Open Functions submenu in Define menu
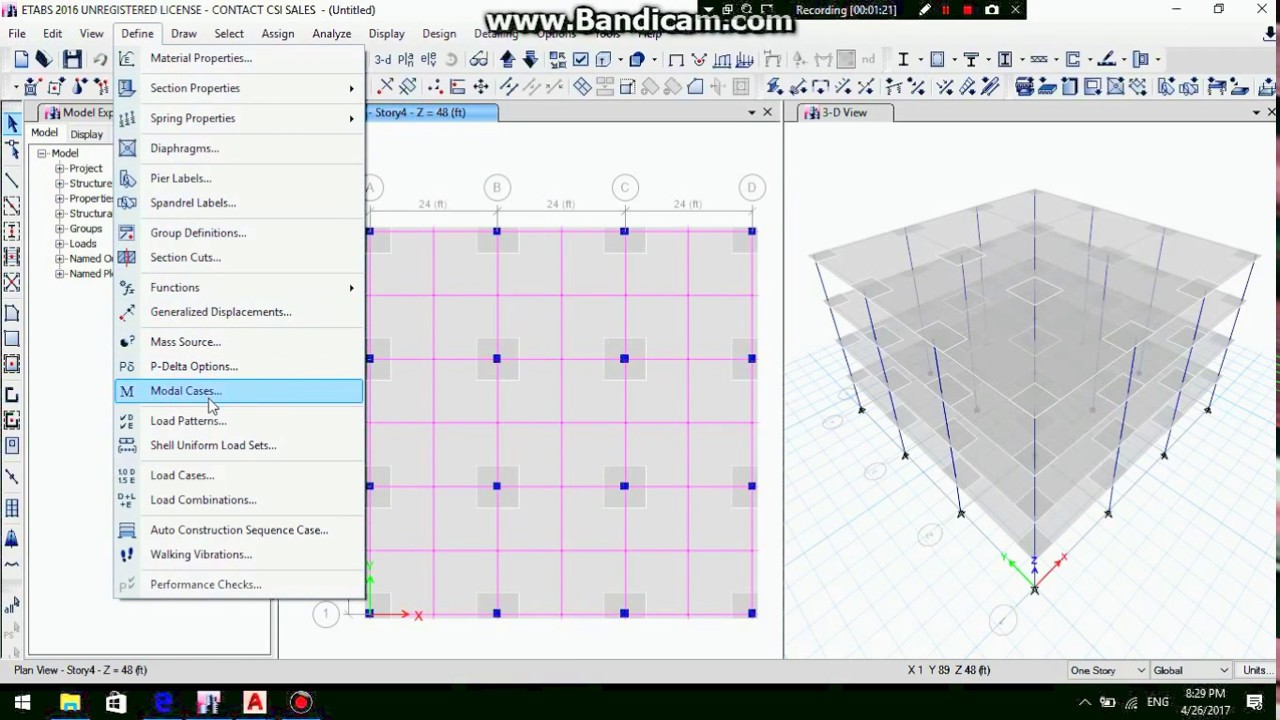 239,287
